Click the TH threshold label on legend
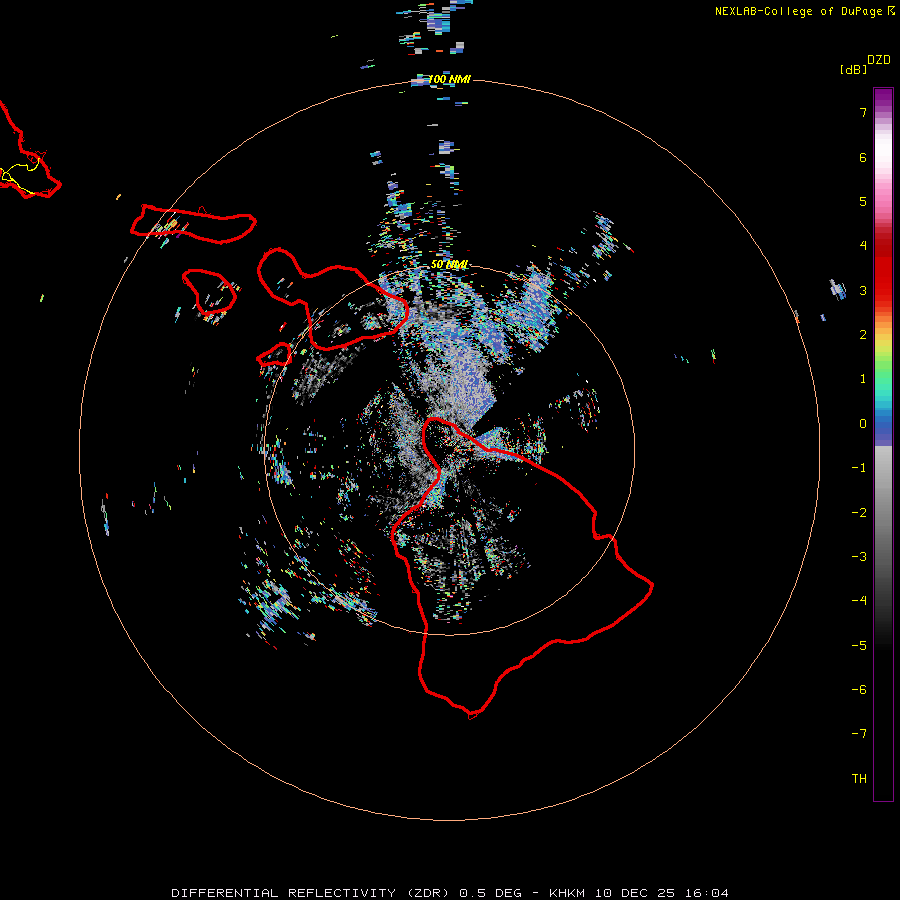The height and width of the screenshot is (900, 900). tap(859, 778)
